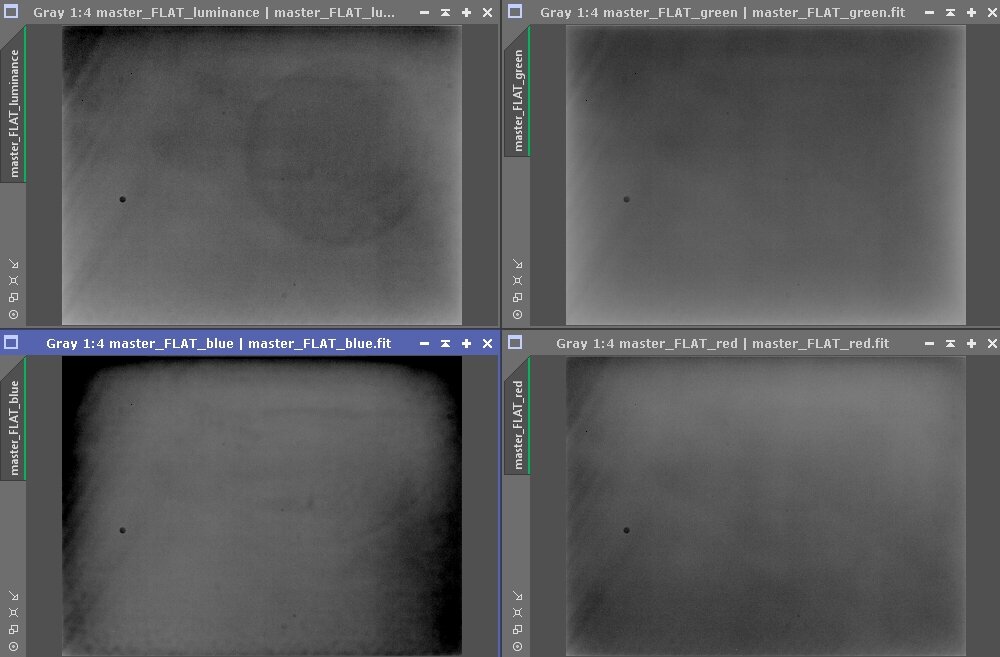Click the overlapping squares icon in red window

[517, 628]
